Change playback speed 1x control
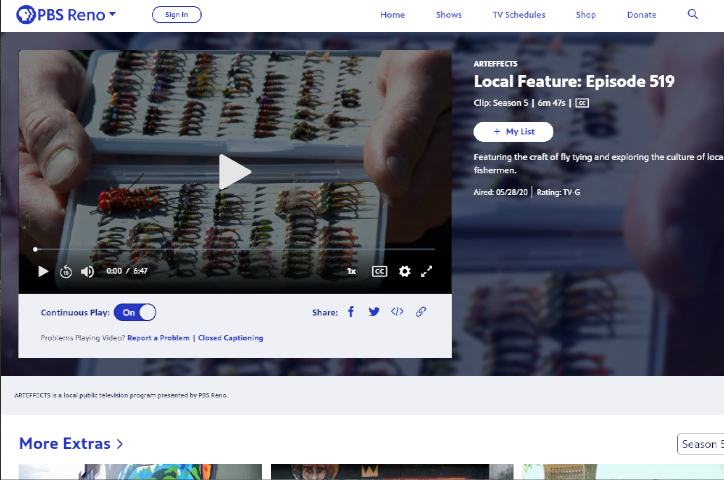 point(351,271)
